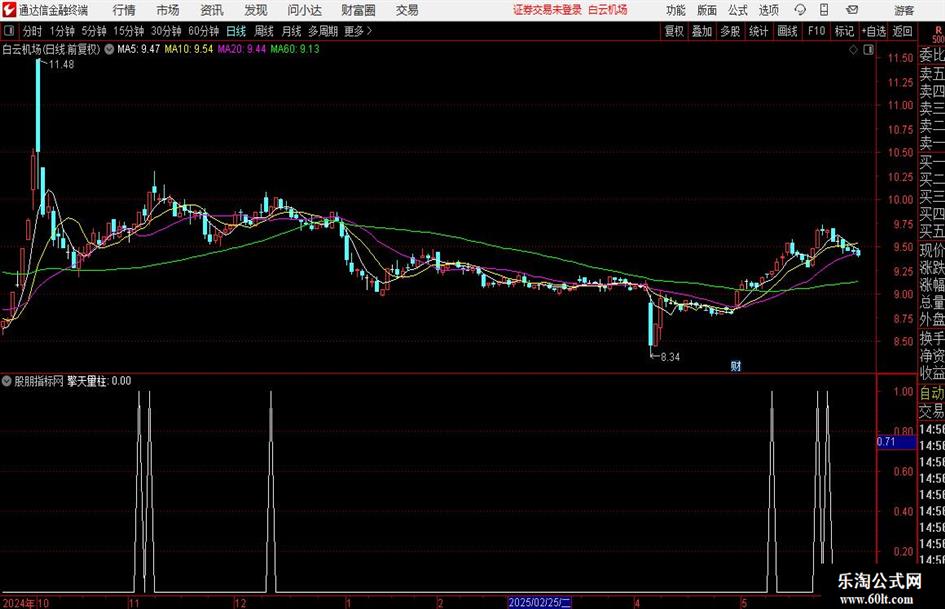Screen dimensions: 945x609
Task: Switch to 30分钟 period tab
Action: [166, 31]
